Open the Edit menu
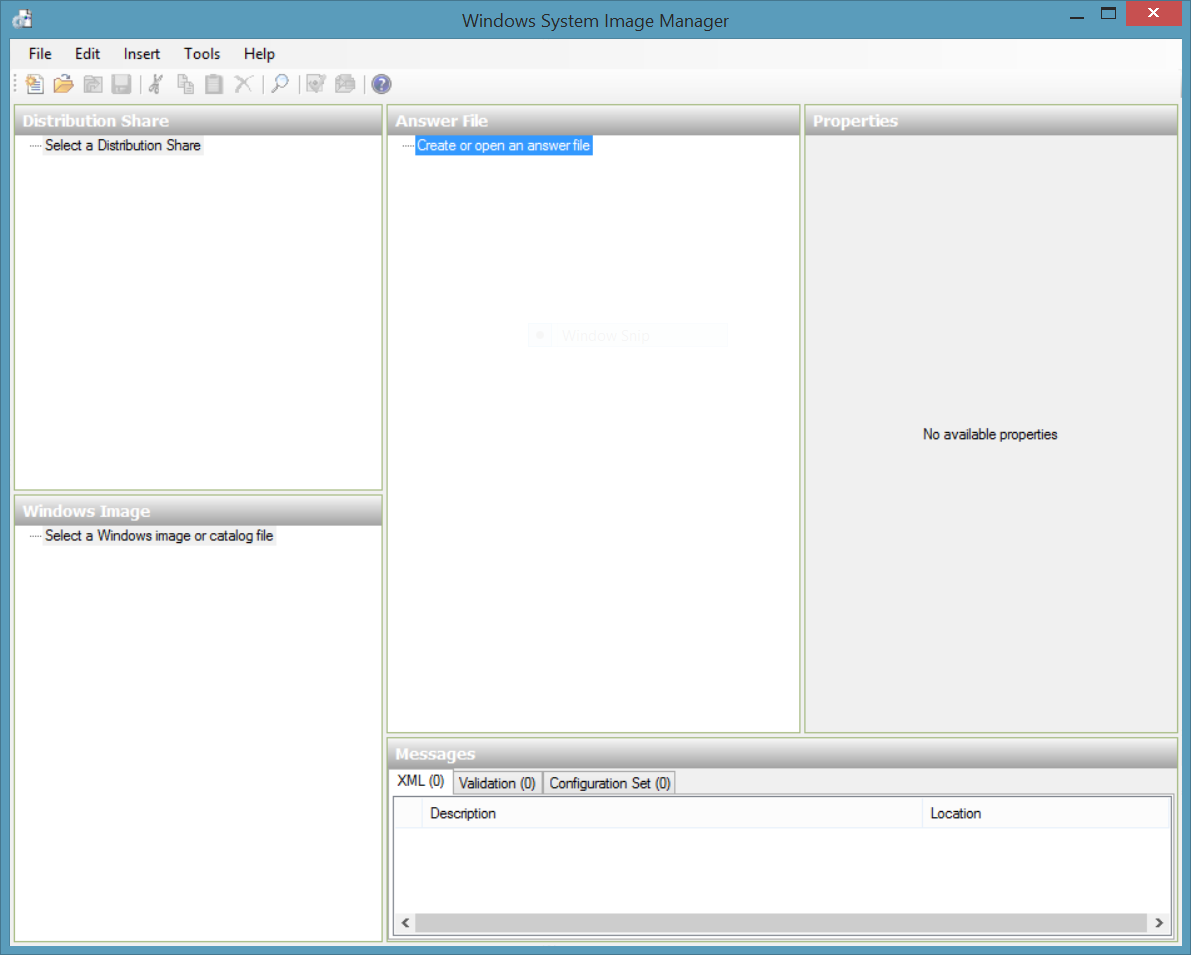Image resolution: width=1191 pixels, height=955 pixels. [87, 54]
